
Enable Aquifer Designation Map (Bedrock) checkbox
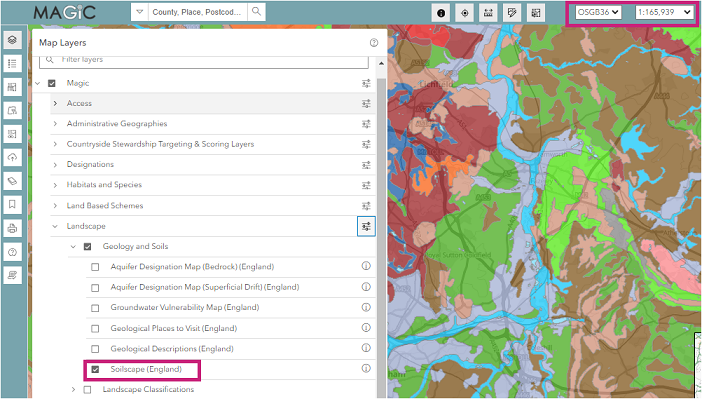95,267
